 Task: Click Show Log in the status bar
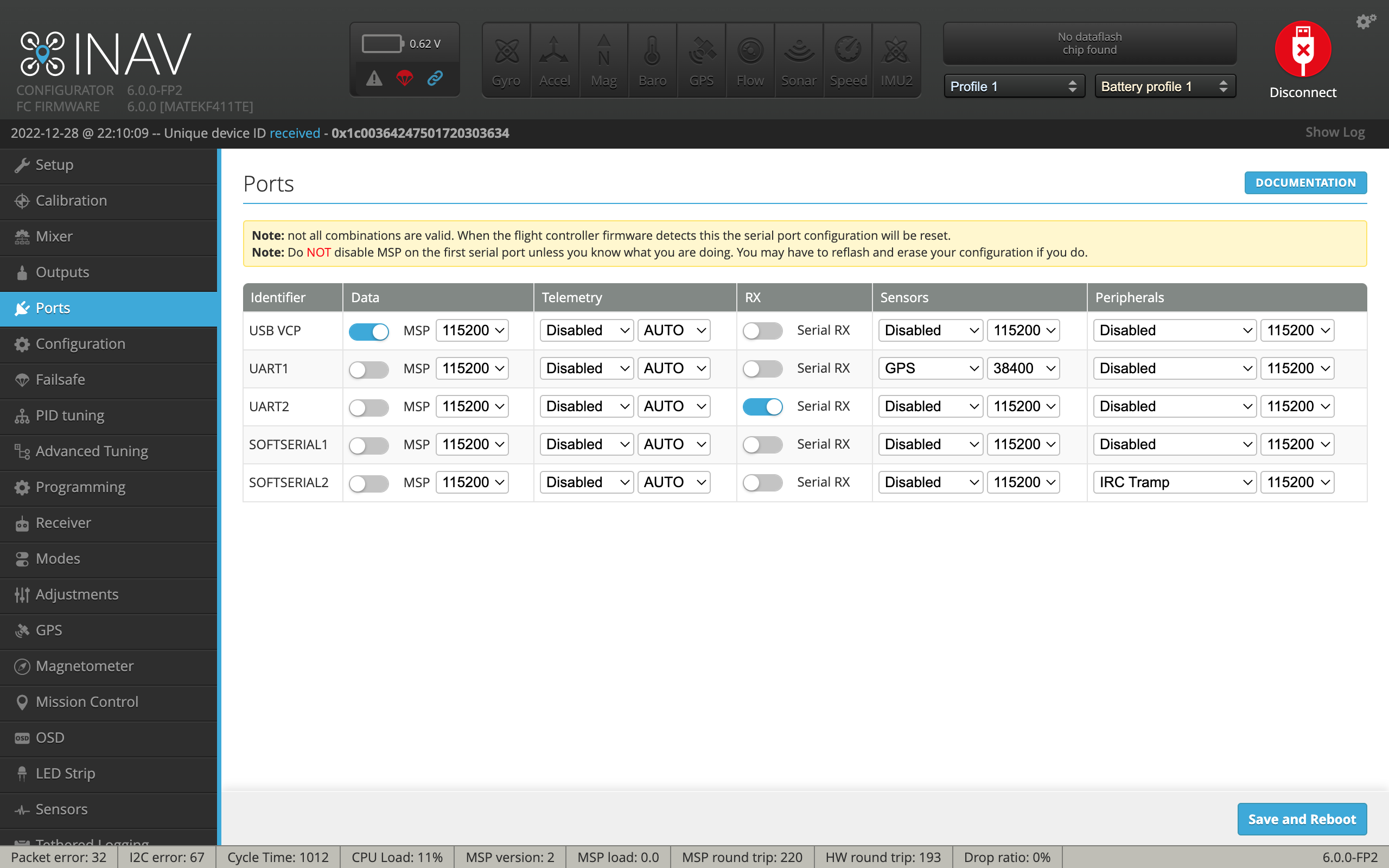(x=1335, y=132)
